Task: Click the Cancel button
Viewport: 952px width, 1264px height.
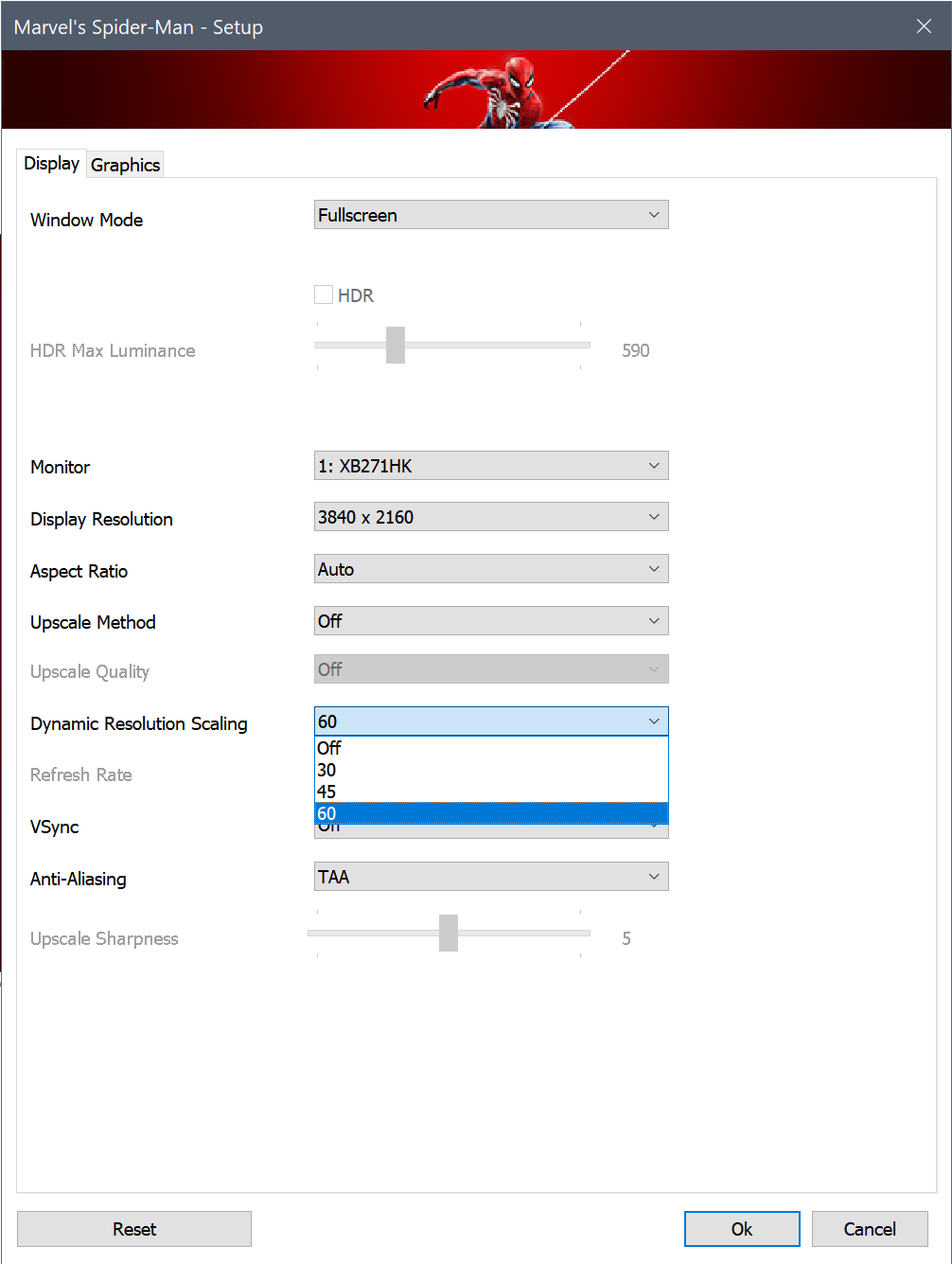Action: 870,1229
